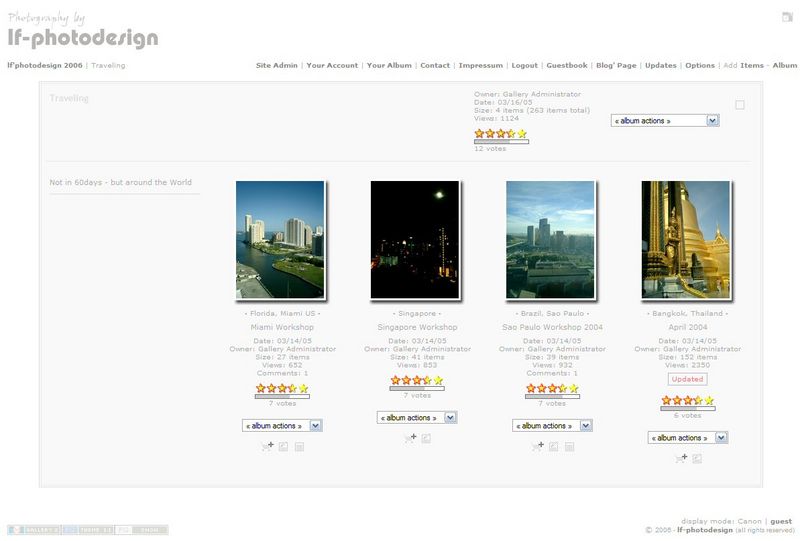
Task: Open the Bangkok golden temple thumbnail
Action: coord(686,239)
